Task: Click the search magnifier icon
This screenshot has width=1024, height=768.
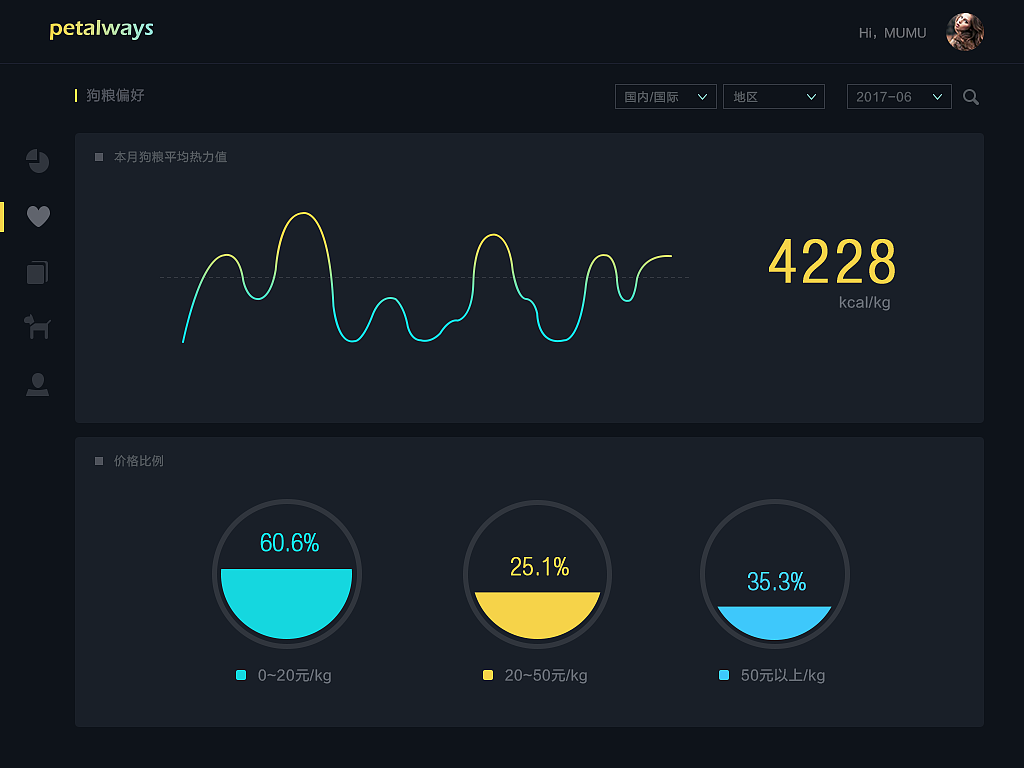Action: 971,97
